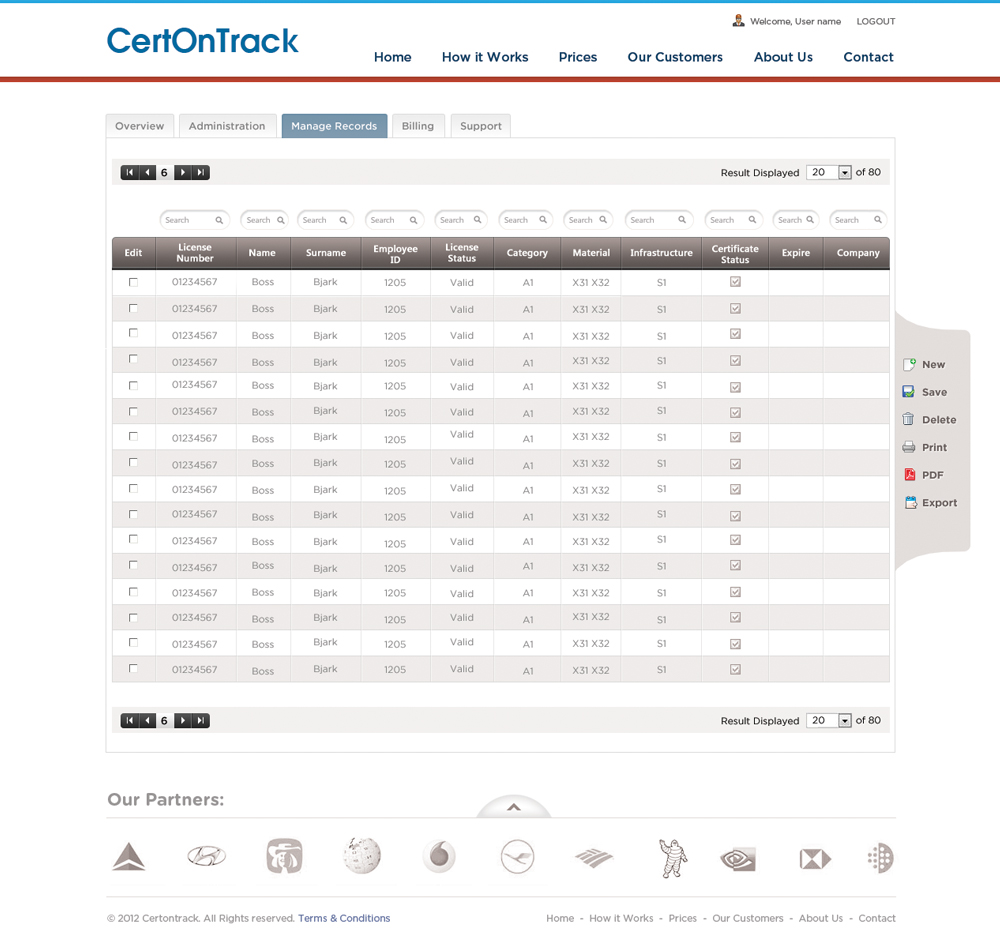Click the Save icon in side panel

(909, 392)
